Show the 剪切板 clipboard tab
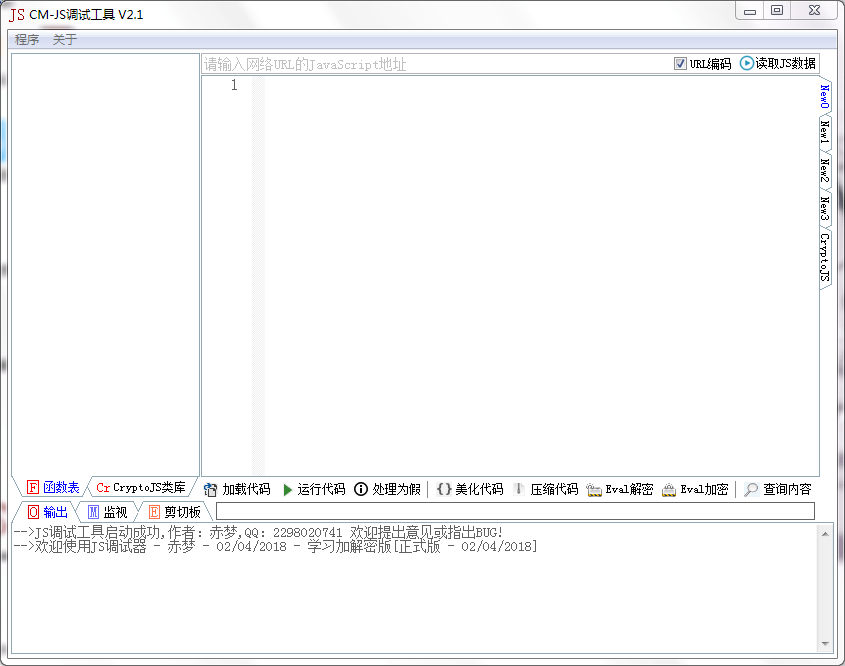845x666 pixels. pos(182,512)
